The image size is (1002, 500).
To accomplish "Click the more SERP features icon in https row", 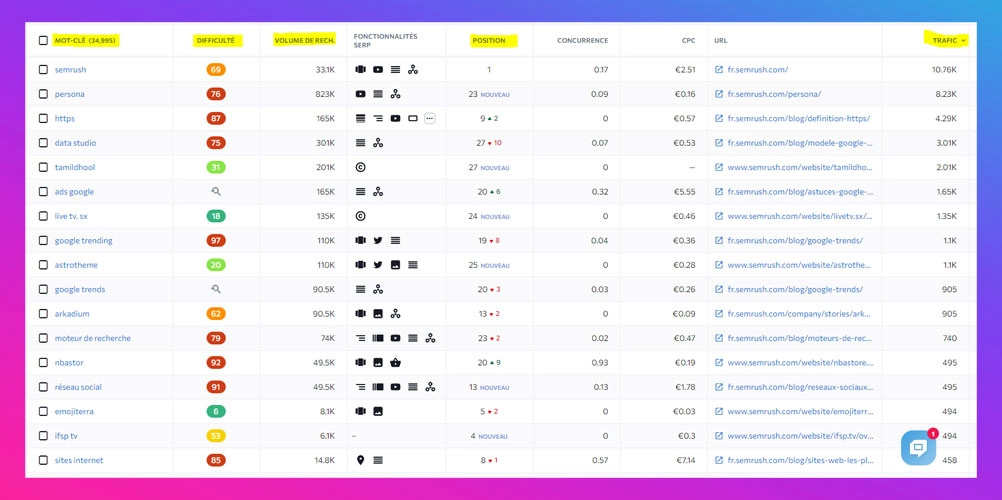I will 429,118.
